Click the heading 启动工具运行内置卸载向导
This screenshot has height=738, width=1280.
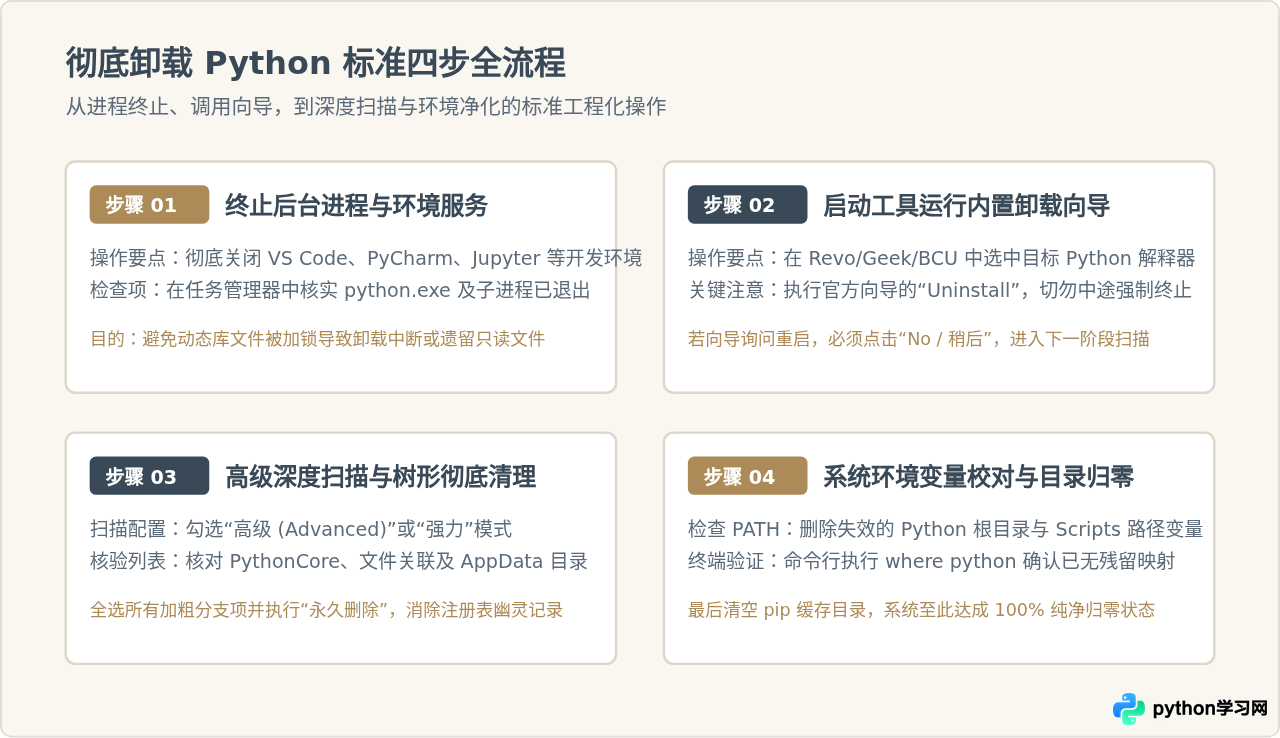pyautogui.click(x=966, y=206)
